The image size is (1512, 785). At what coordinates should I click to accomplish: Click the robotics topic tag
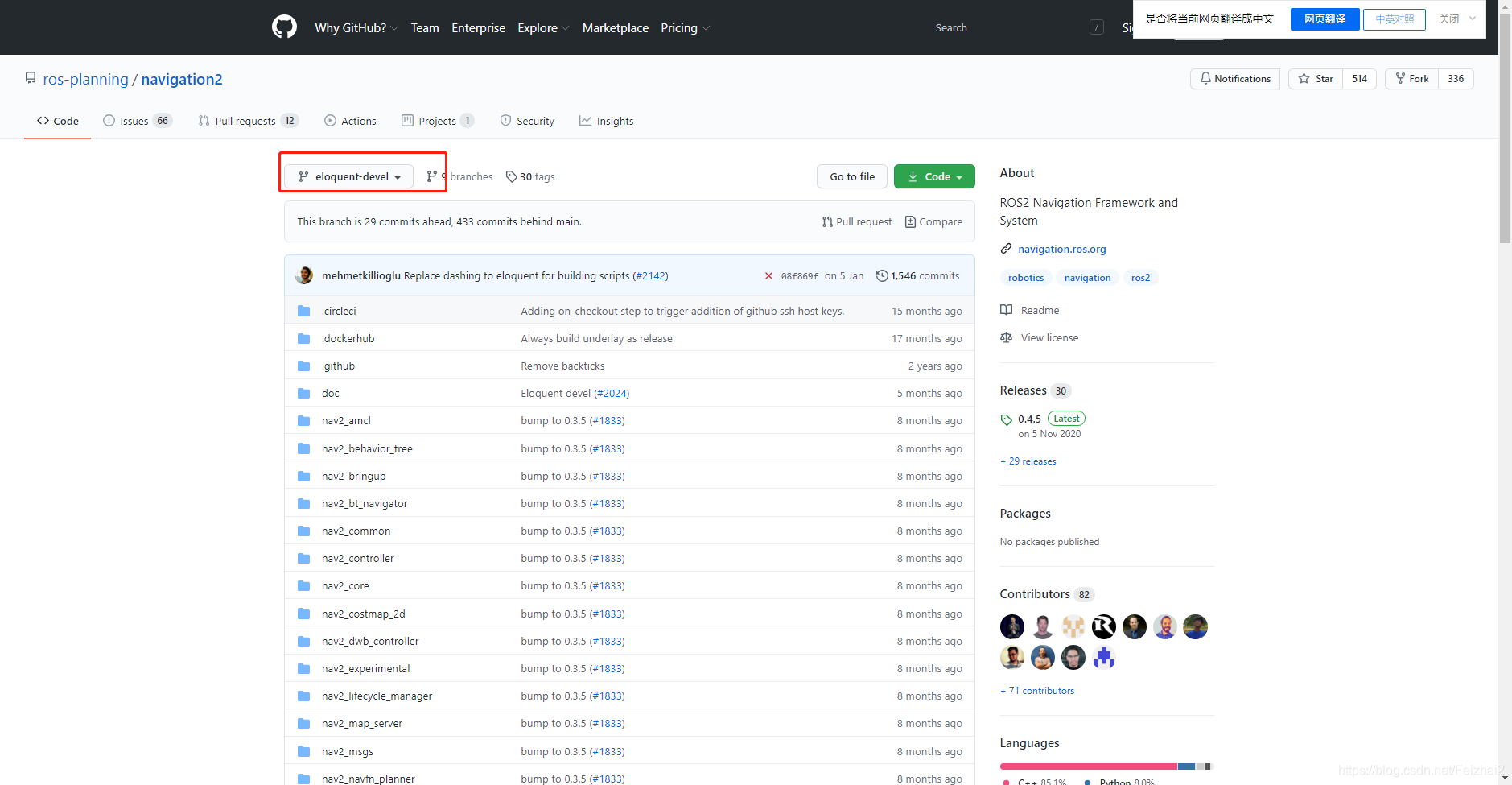tap(1026, 278)
